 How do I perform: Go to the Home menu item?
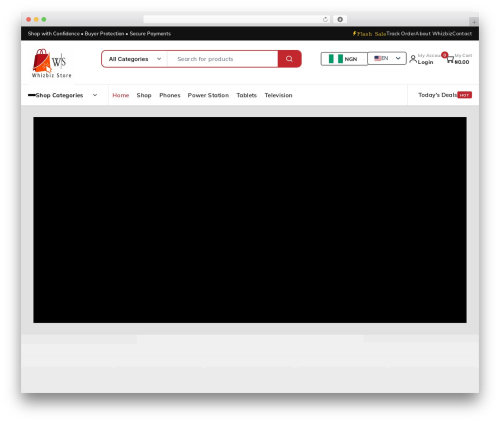(121, 95)
